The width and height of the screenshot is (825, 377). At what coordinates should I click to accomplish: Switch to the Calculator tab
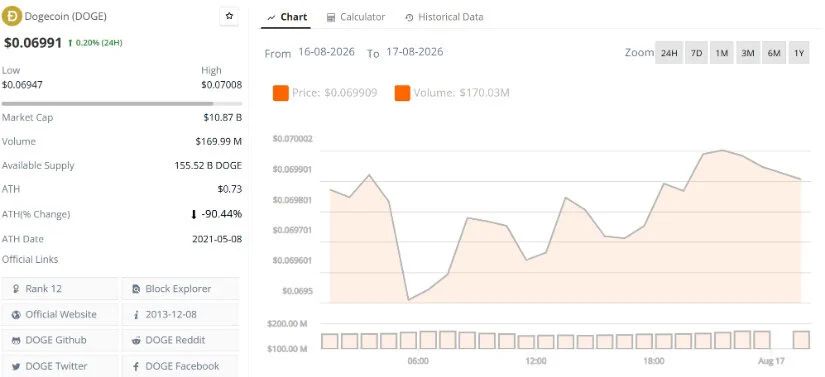point(356,17)
